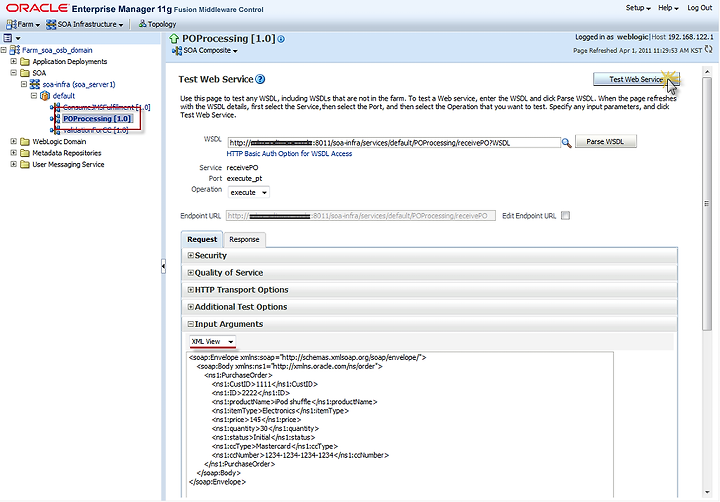Viewport: 720px width, 502px height.
Task: Click the soa-infra server icon
Action: [35, 84]
